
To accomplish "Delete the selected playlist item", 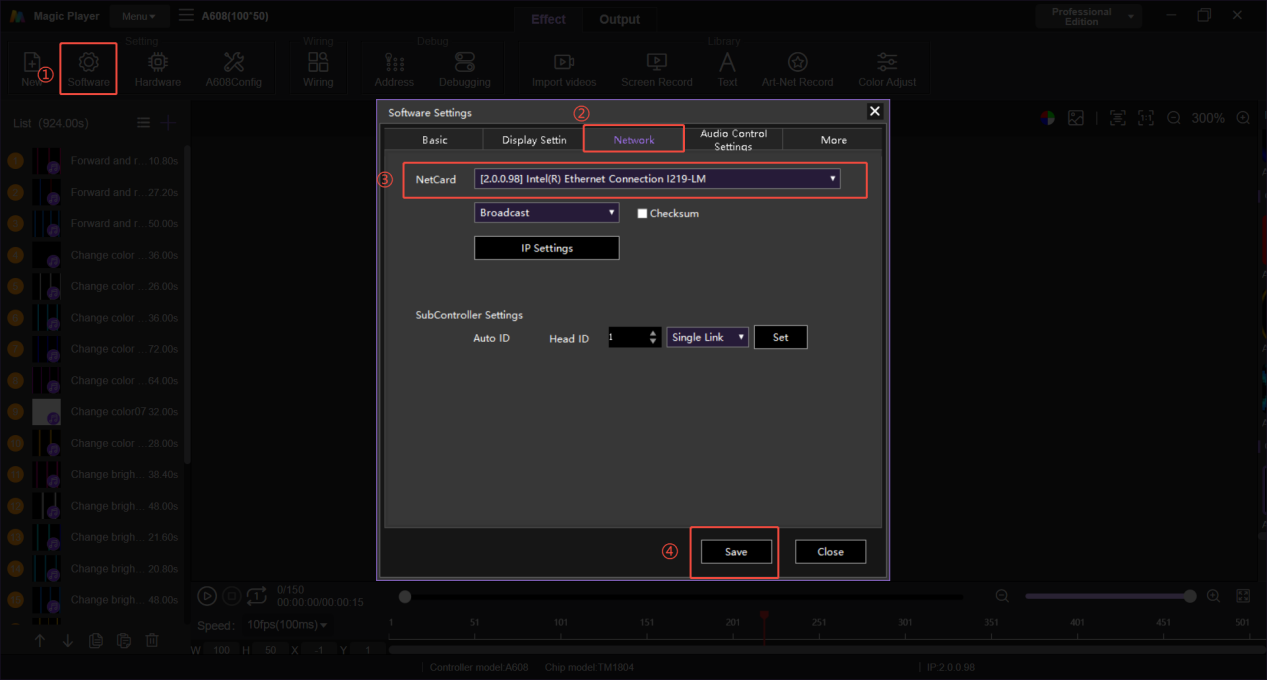I will point(152,641).
